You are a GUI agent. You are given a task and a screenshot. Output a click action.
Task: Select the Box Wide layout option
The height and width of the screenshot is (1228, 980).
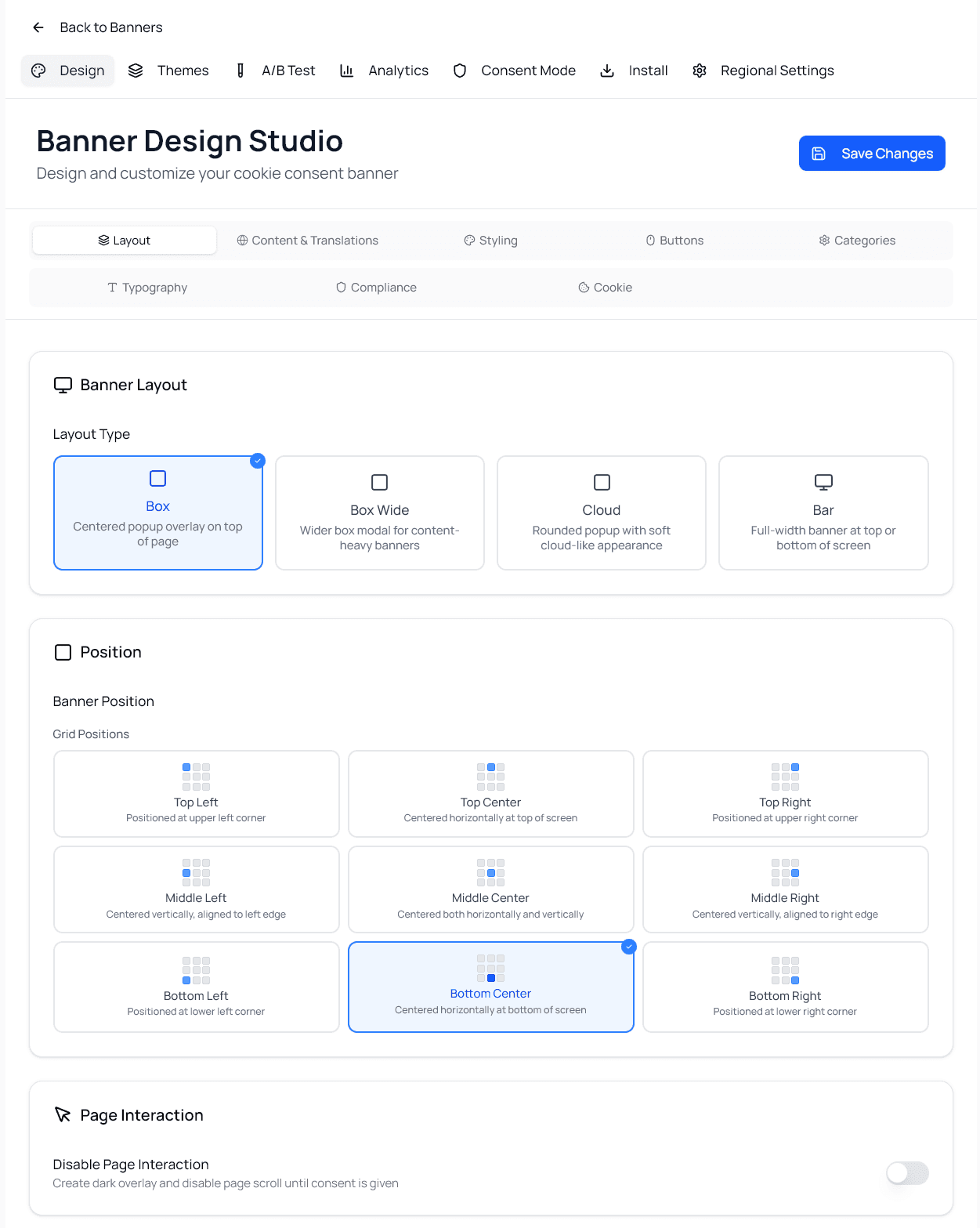(x=380, y=513)
